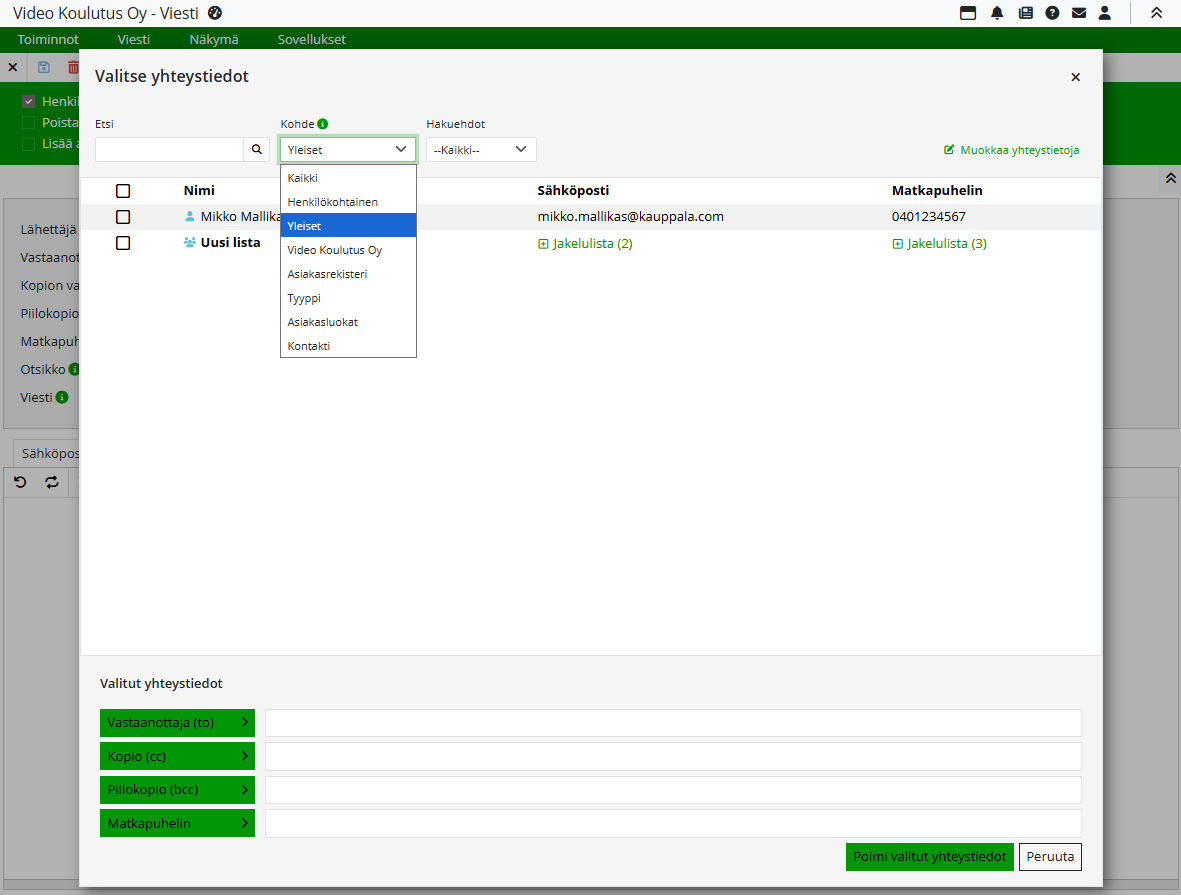This screenshot has width=1181, height=895.
Task: Click the Kohde info icon
Action: pyautogui.click(x=323, y=124)
